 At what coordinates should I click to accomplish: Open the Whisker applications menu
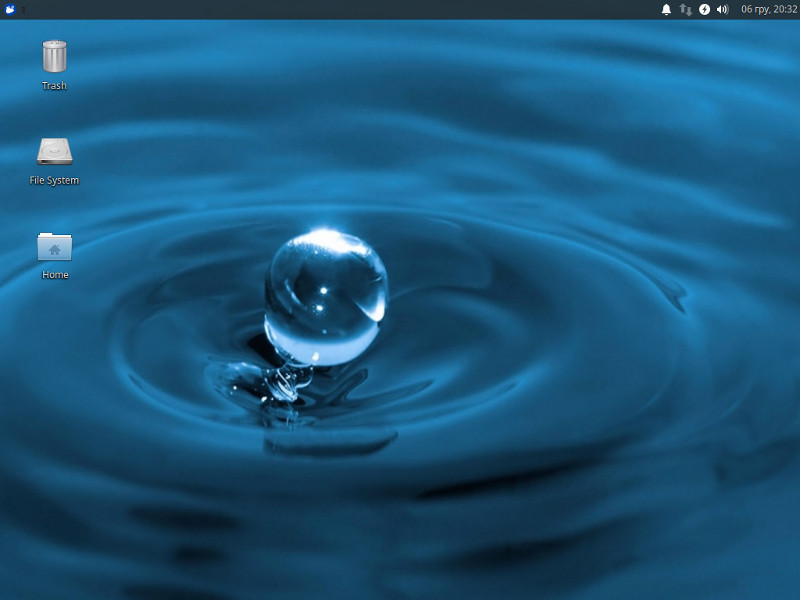(10, 9)
